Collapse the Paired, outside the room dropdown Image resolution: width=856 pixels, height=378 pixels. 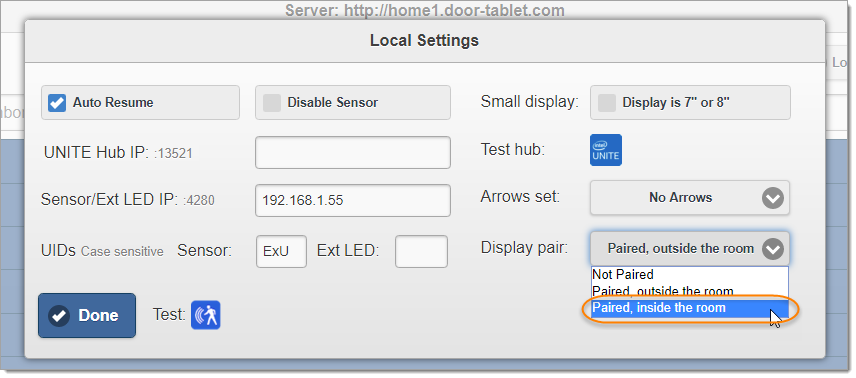pyautogui.click(x=690, y=249)
